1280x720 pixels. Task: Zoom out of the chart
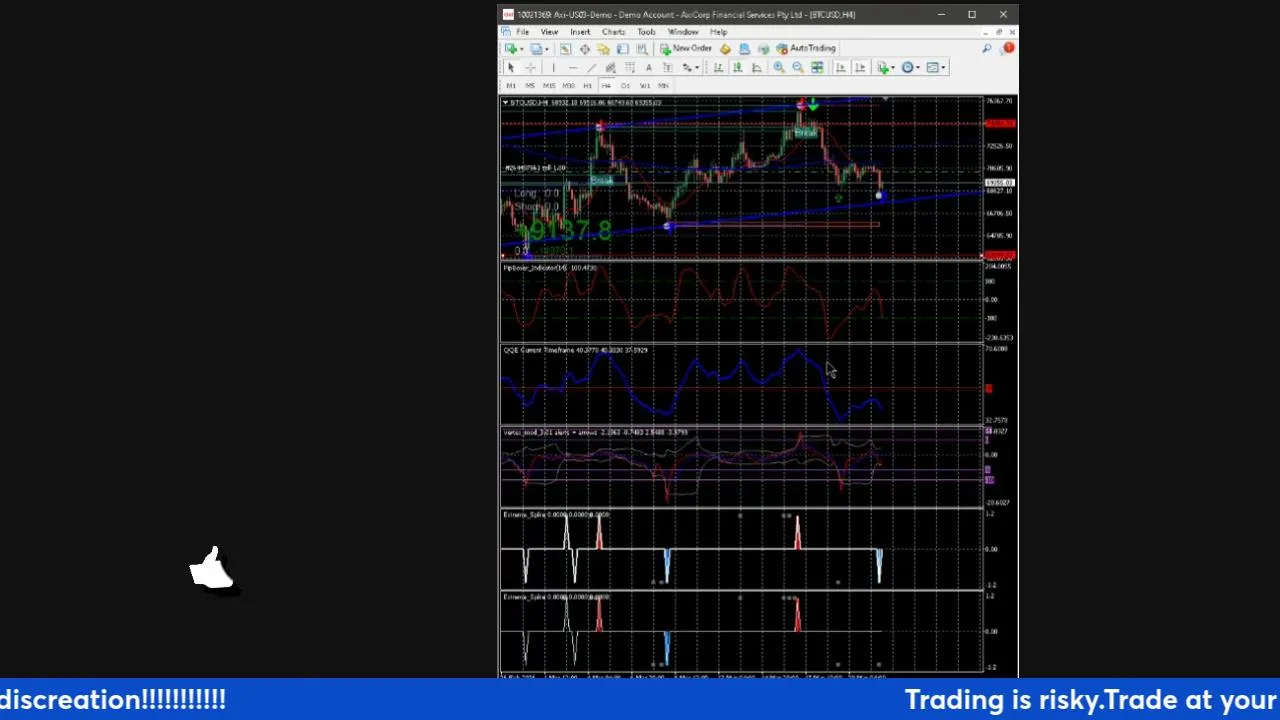pos(797,67)
